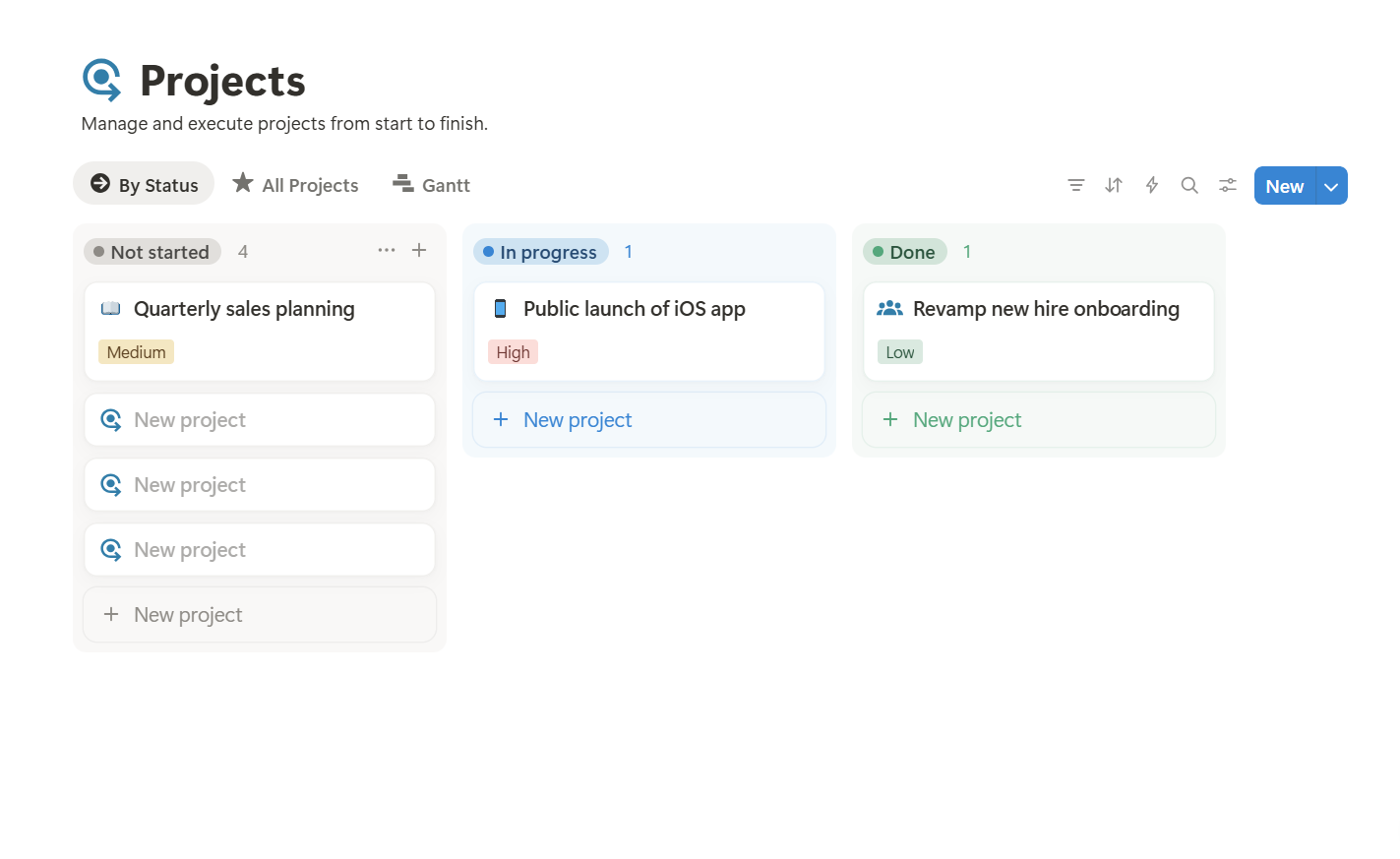Click the phone icon on the iOS app card
Image resolution: width=1400 pixels, height=859 pixels.
(500, 308)
